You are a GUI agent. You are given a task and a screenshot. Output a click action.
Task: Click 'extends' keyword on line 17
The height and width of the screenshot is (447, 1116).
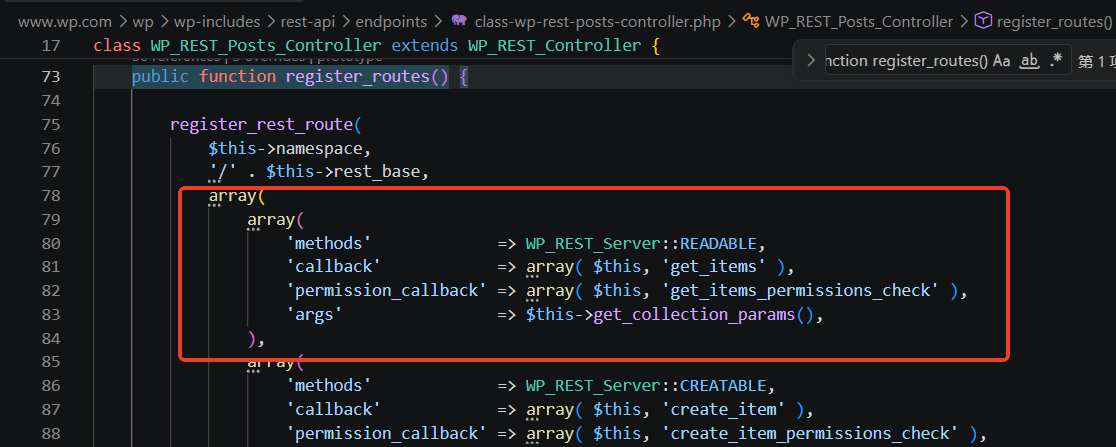[x=425, y=46]
